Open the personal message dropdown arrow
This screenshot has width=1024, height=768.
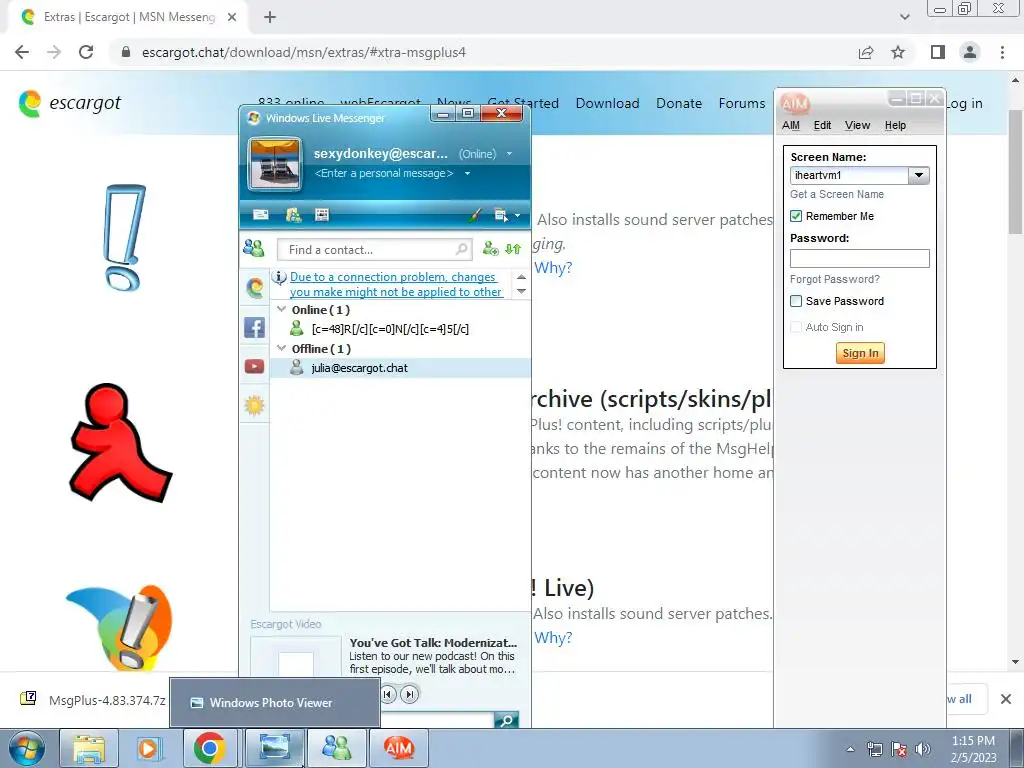(468, 174)
